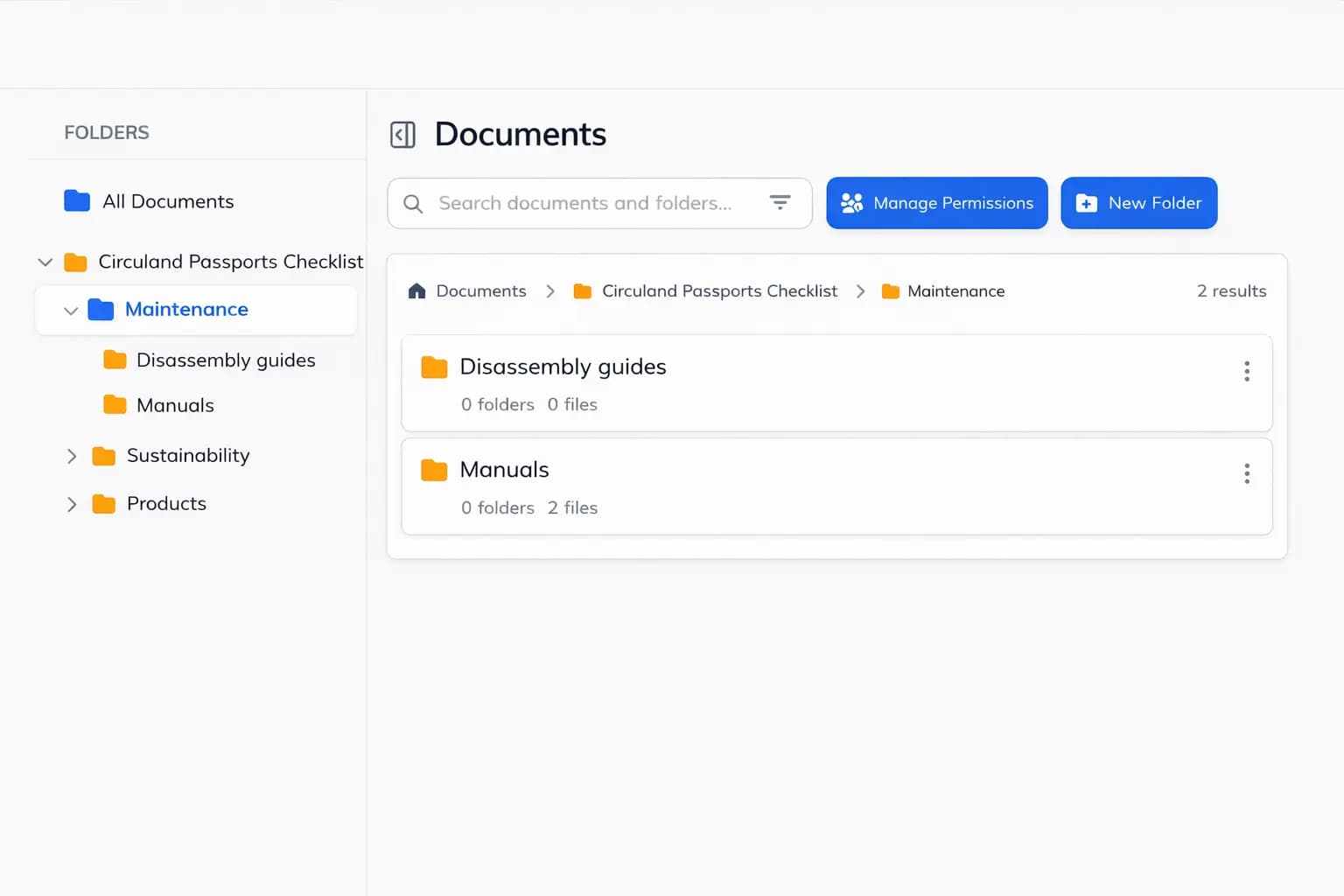Image resolution: width=1344 pixels, height=896 pixels.
Task: Click folder icon on Disassembly guides card
Action: [x=434, y=367]
